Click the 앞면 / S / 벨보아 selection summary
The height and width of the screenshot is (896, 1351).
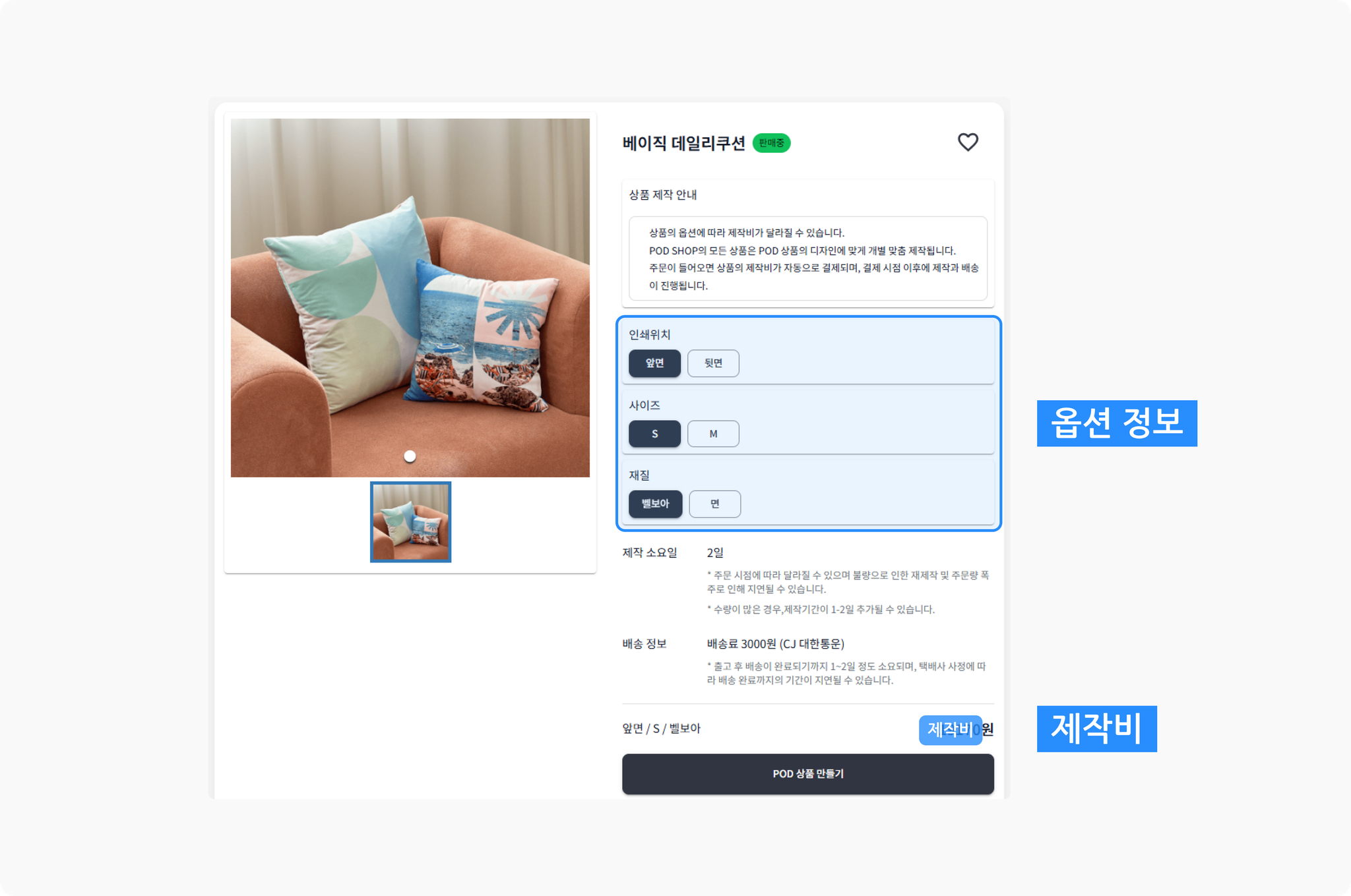click(x=661, y=729)
